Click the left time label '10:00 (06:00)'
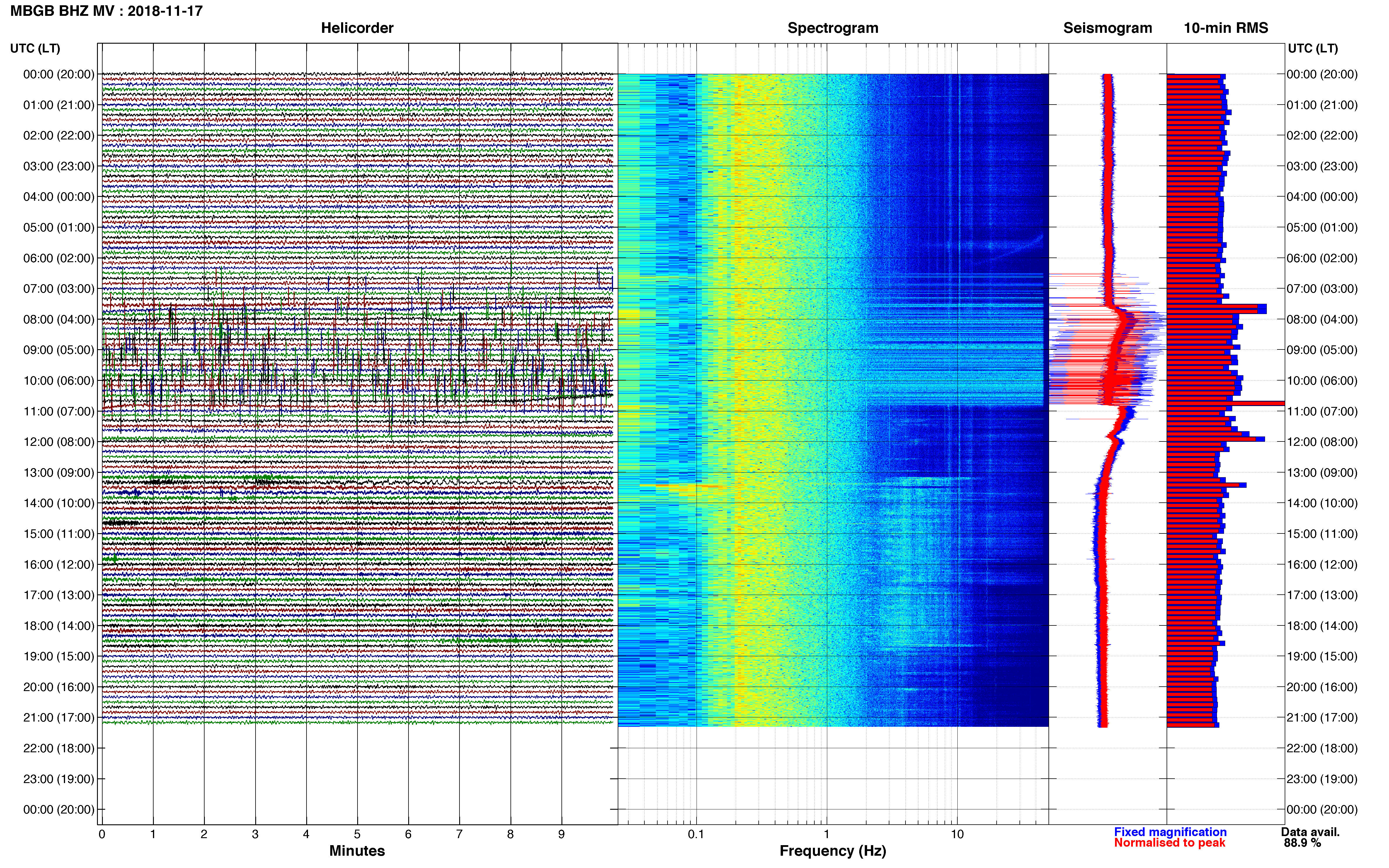1389x868 pixels. pyautogui.click(x=59, y=381)
